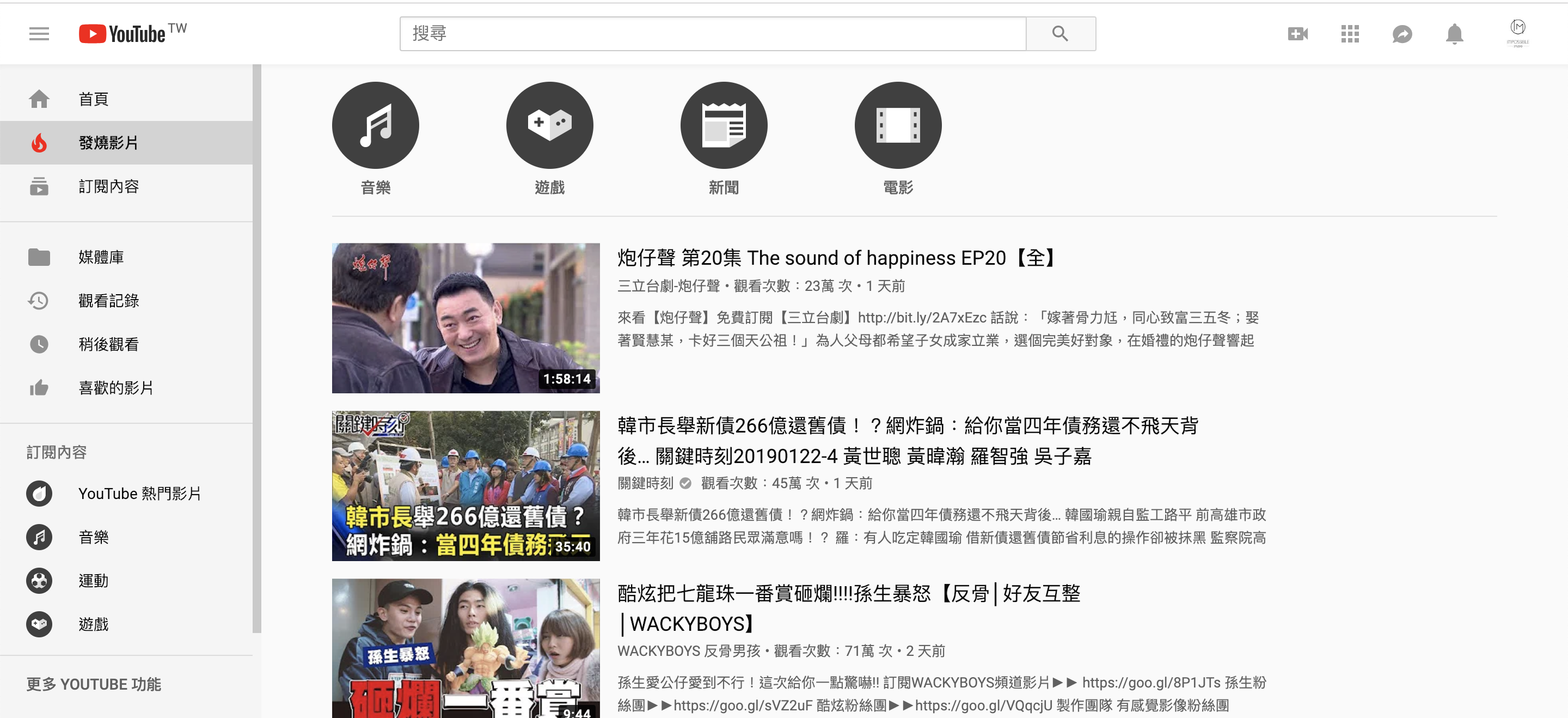The image size is (1568, 718).
Task: Click the 韓市長 video description text
Action: (942, 526)
